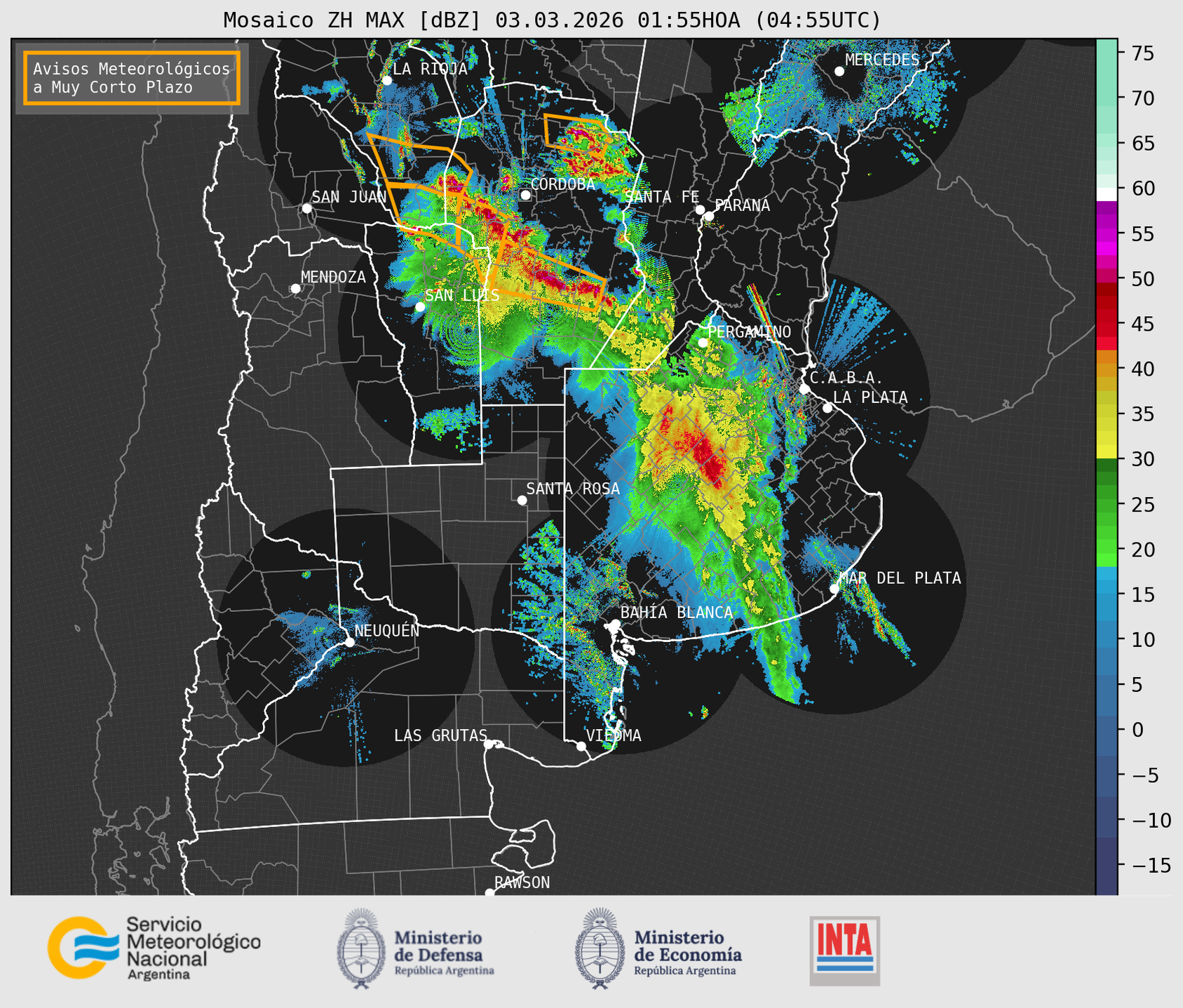Click the C.A.B.A. label
1183x1008 pixels.
click(x=846, y=378)
